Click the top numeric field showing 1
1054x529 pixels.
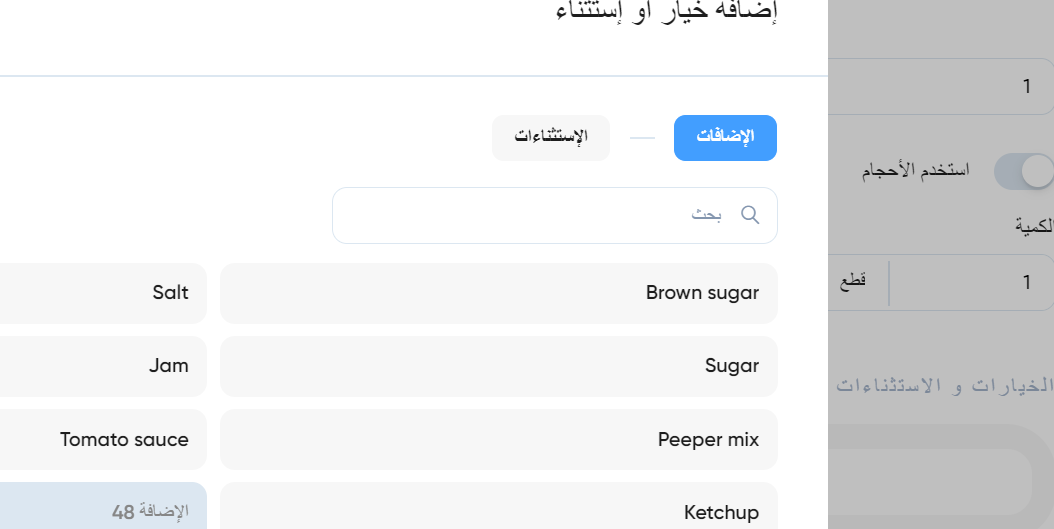coord(941,86)
